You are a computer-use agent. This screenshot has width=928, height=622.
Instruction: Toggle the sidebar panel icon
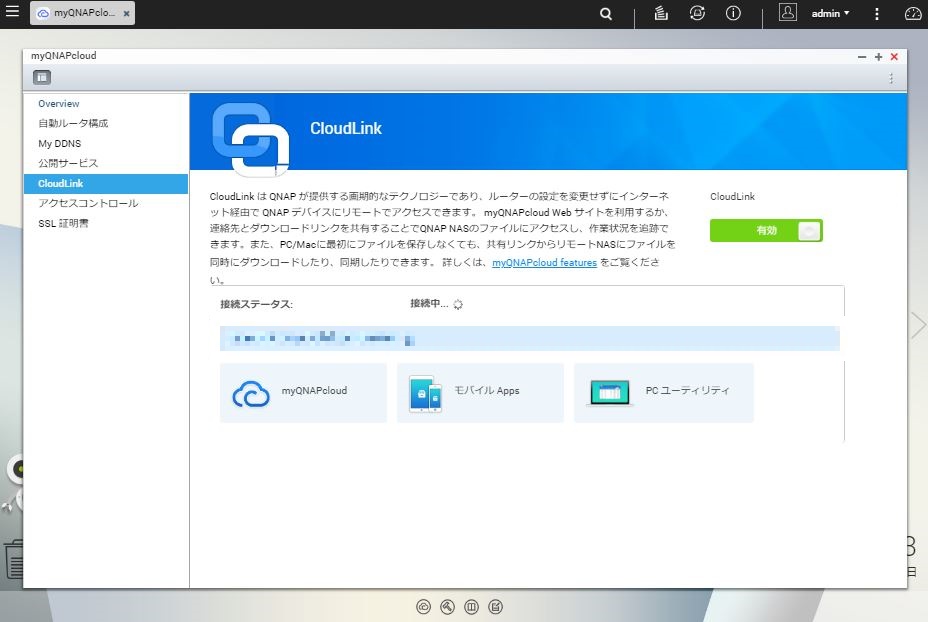coord(42,78)
